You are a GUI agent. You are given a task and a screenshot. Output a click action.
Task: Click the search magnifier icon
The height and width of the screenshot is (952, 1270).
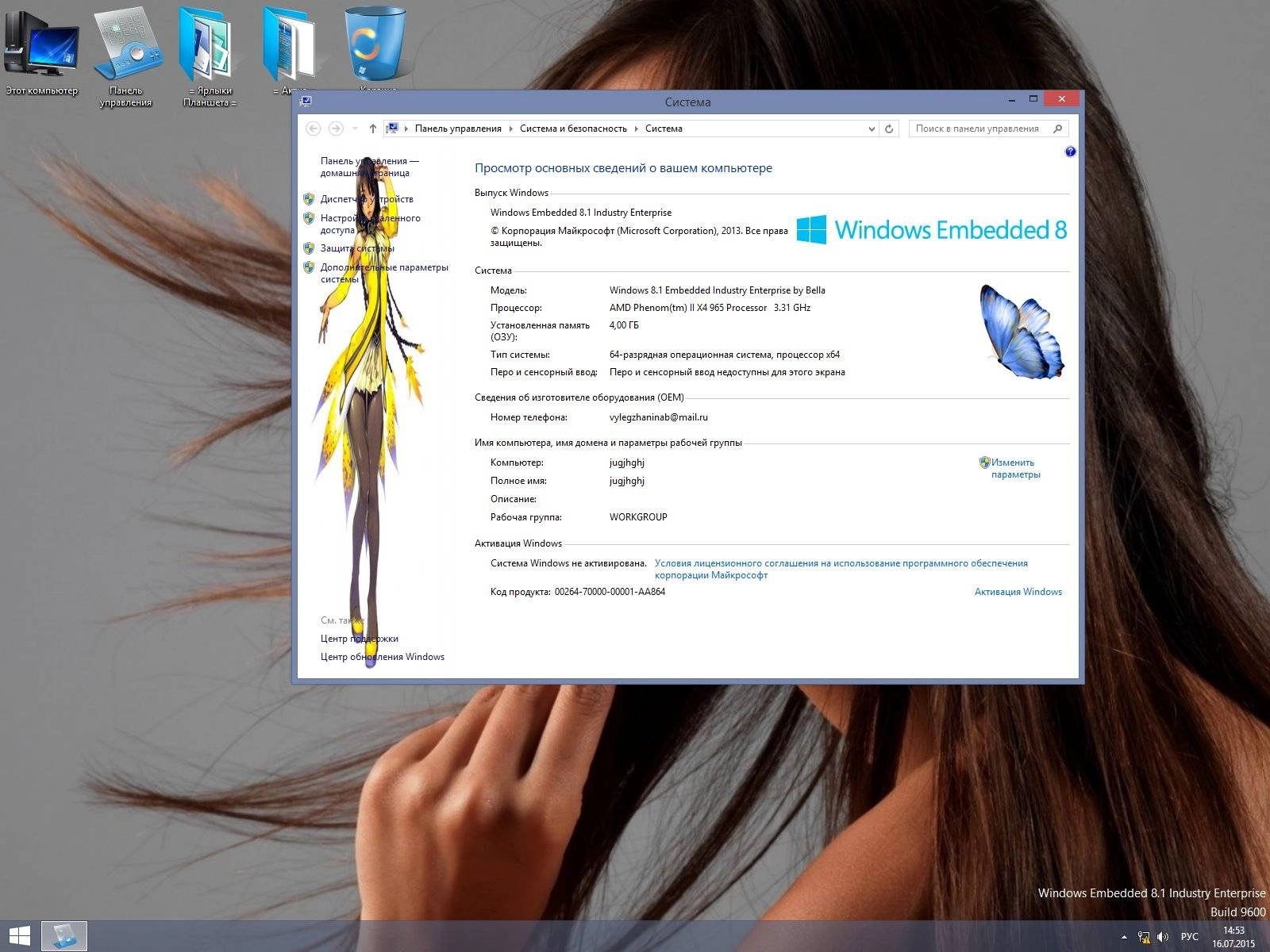(1057, 129)
